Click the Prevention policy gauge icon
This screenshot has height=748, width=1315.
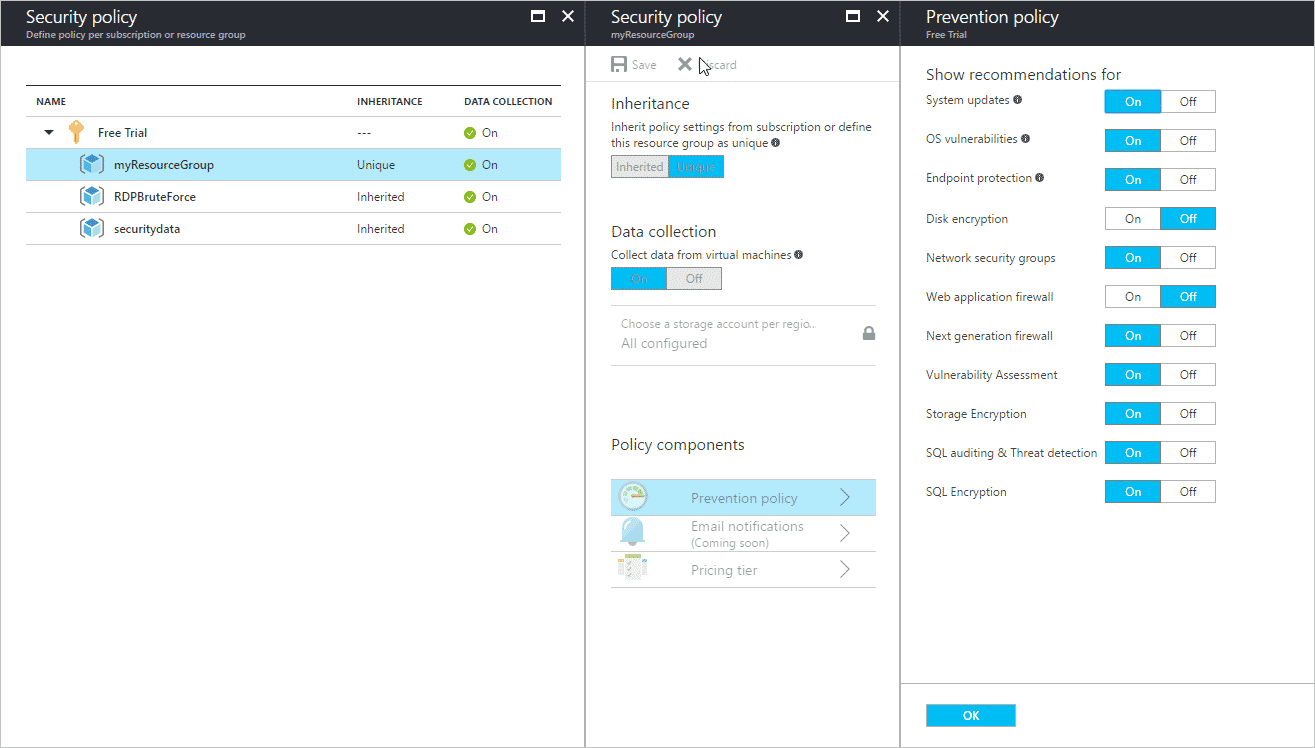(x=633, y=497)
